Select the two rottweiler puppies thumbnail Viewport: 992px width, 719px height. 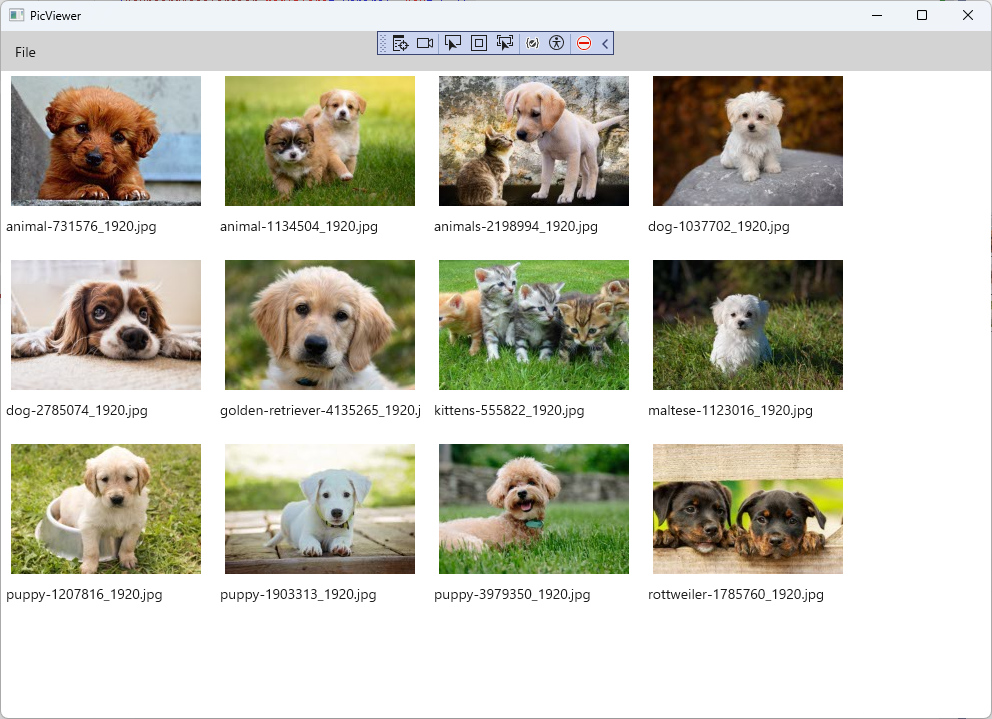coord(747,509)
